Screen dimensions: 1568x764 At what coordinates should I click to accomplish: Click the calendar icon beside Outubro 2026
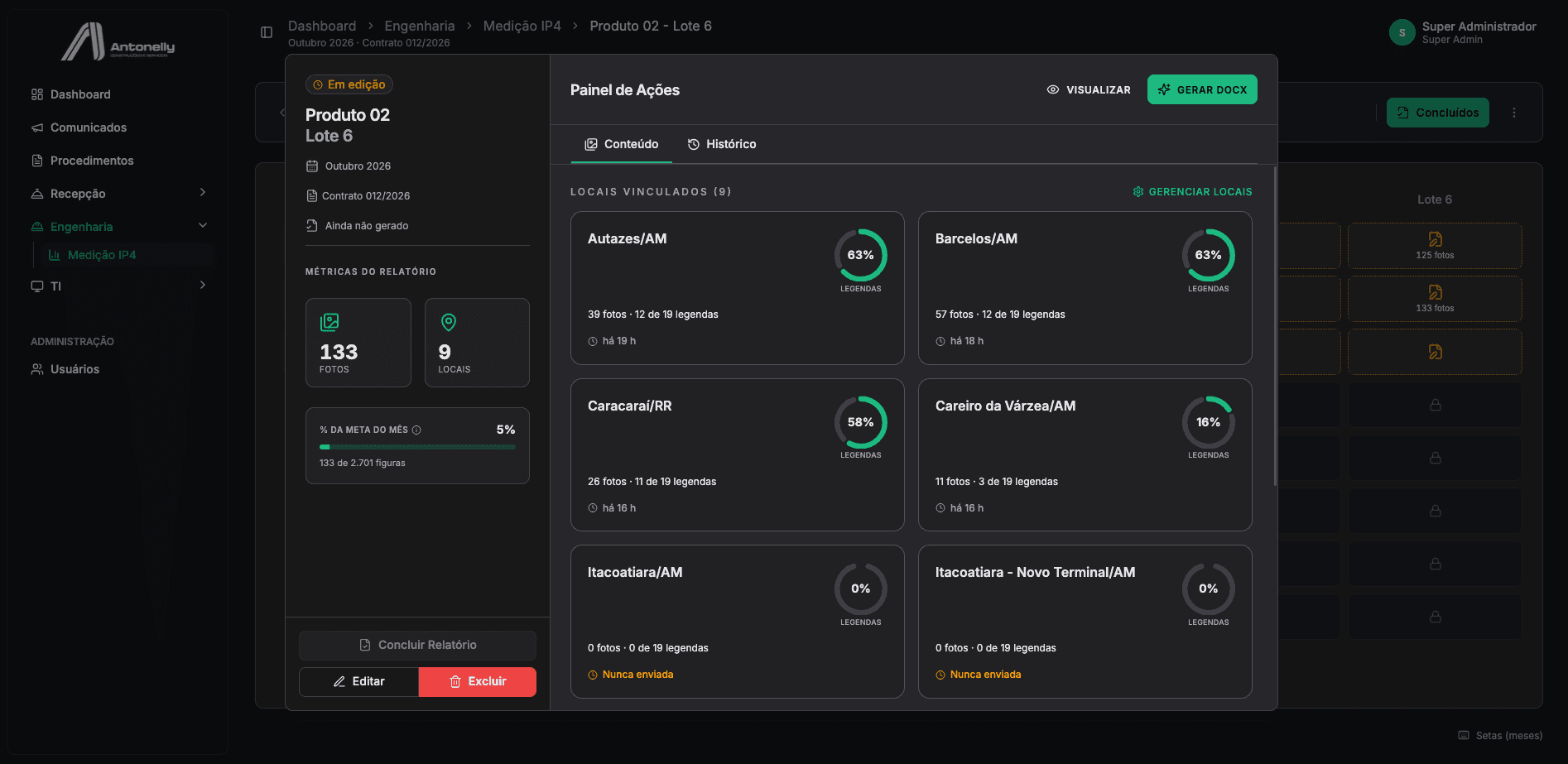coord(312,166)
